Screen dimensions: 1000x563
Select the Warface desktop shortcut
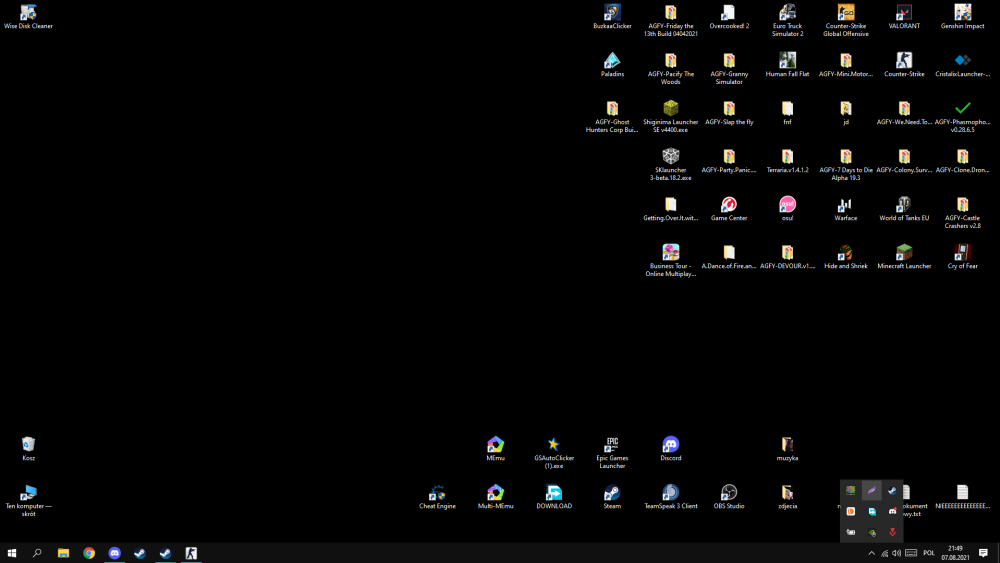click(846, 208)
